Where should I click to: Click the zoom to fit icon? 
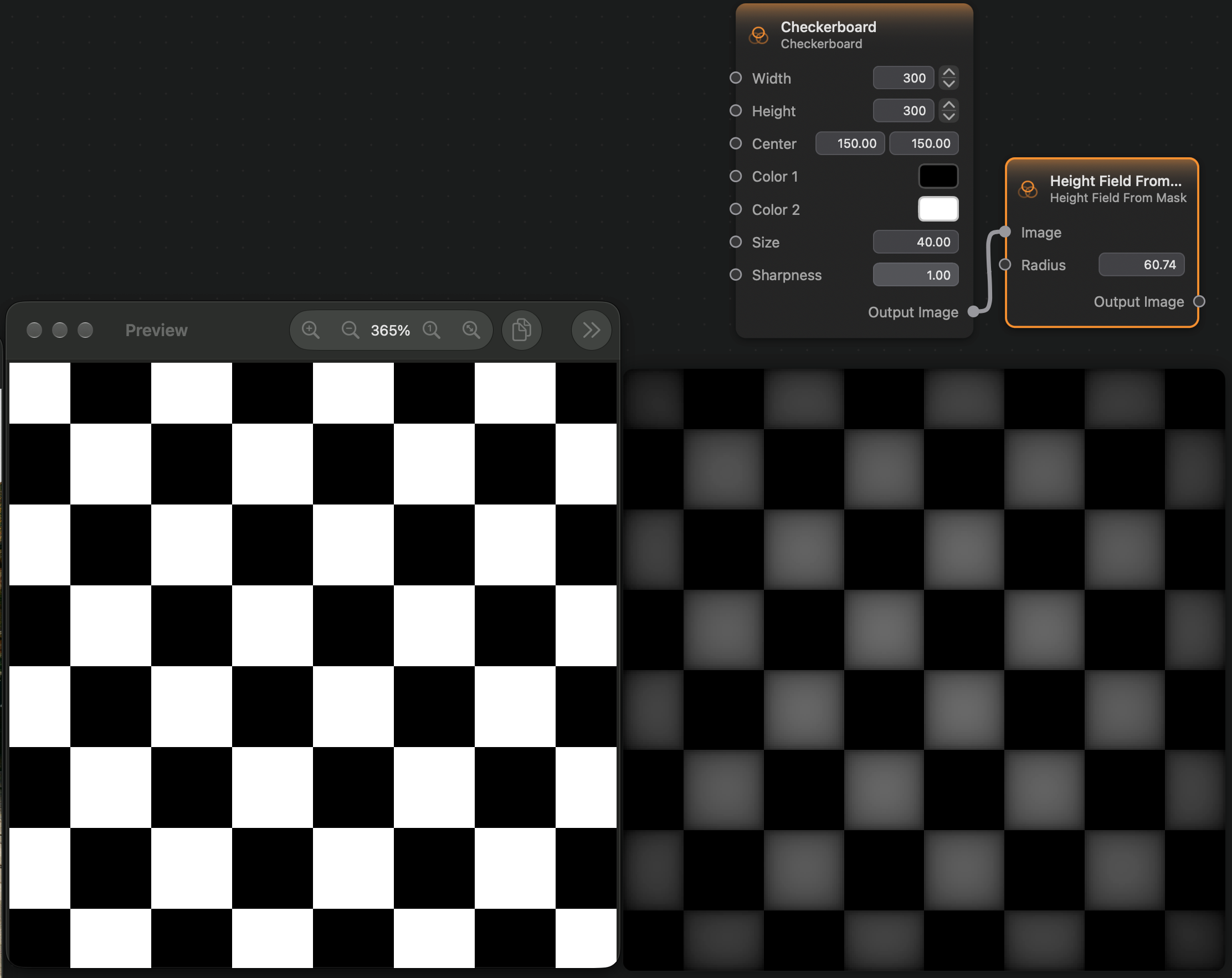(471, 330)
